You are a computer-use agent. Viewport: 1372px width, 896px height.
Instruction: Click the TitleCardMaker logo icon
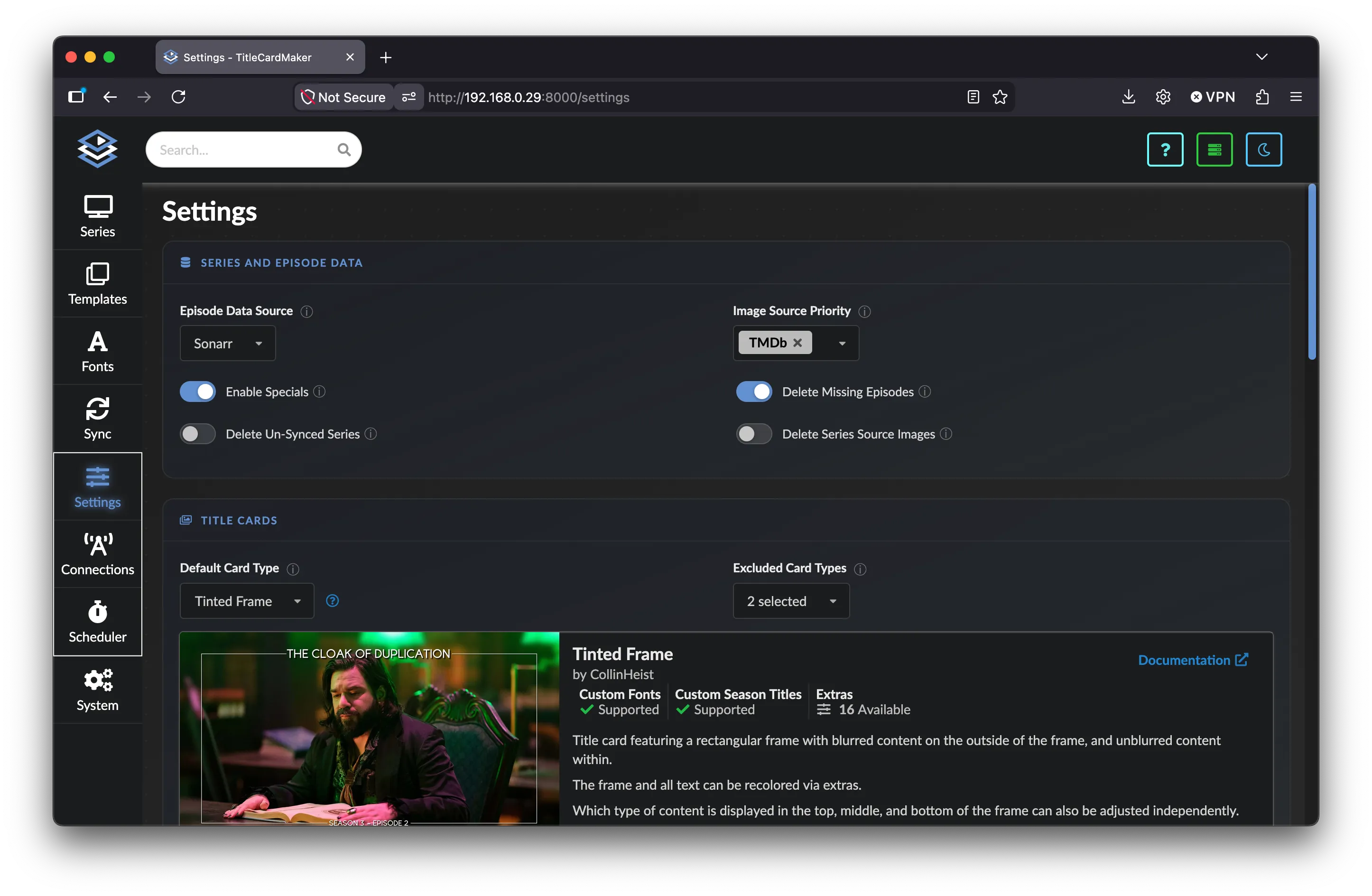(97, 149)
